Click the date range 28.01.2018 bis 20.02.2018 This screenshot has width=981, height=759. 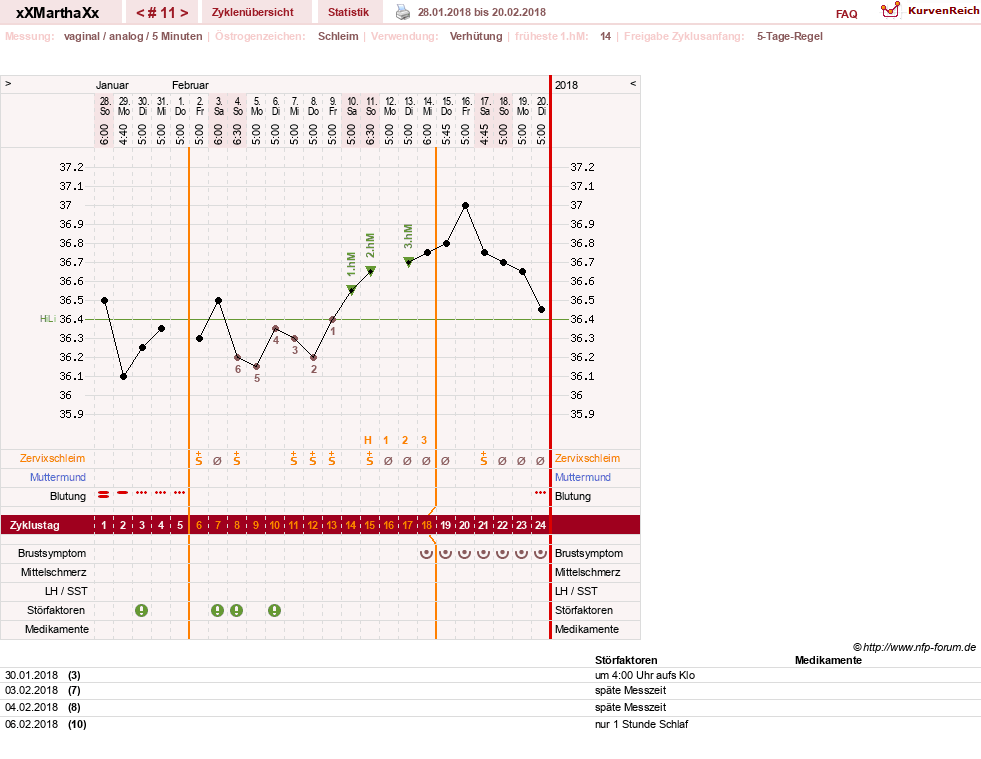click(482, 12)
